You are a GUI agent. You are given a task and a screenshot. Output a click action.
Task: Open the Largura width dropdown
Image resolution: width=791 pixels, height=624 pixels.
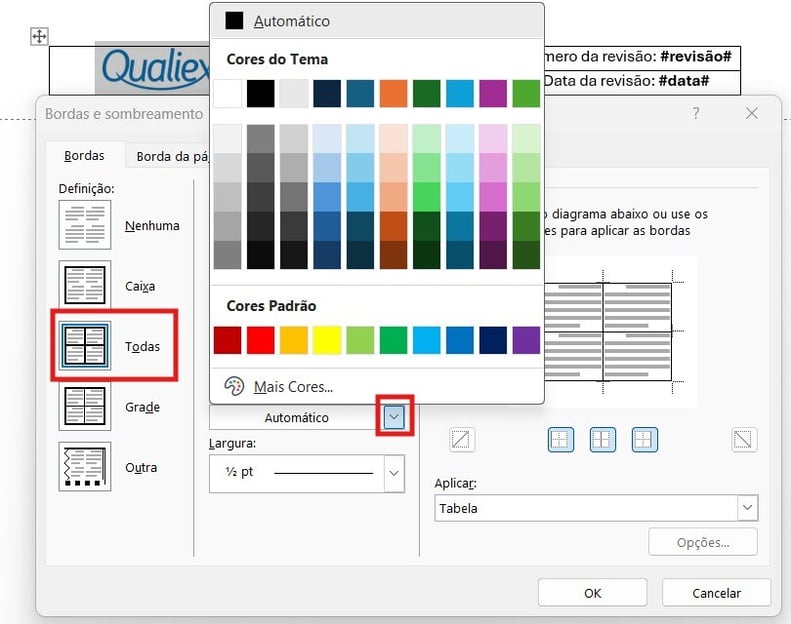(x=394, y=472)
